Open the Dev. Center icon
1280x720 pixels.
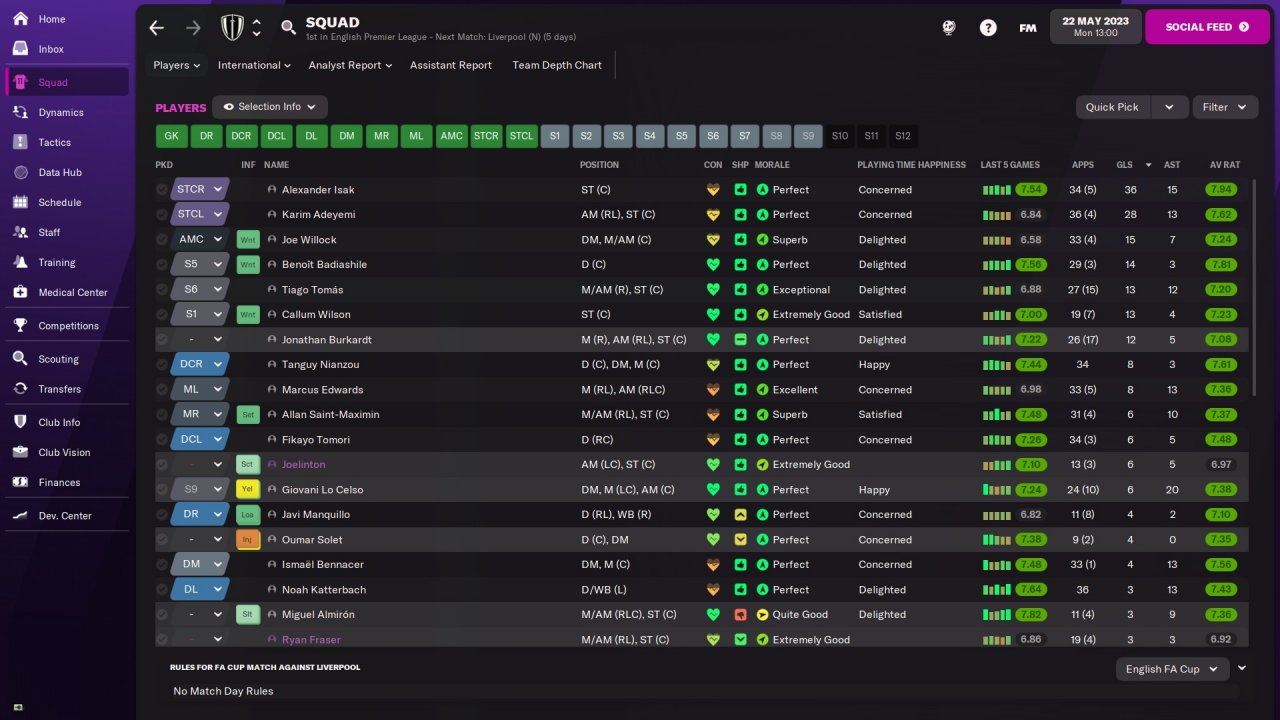tap(21, 515)
